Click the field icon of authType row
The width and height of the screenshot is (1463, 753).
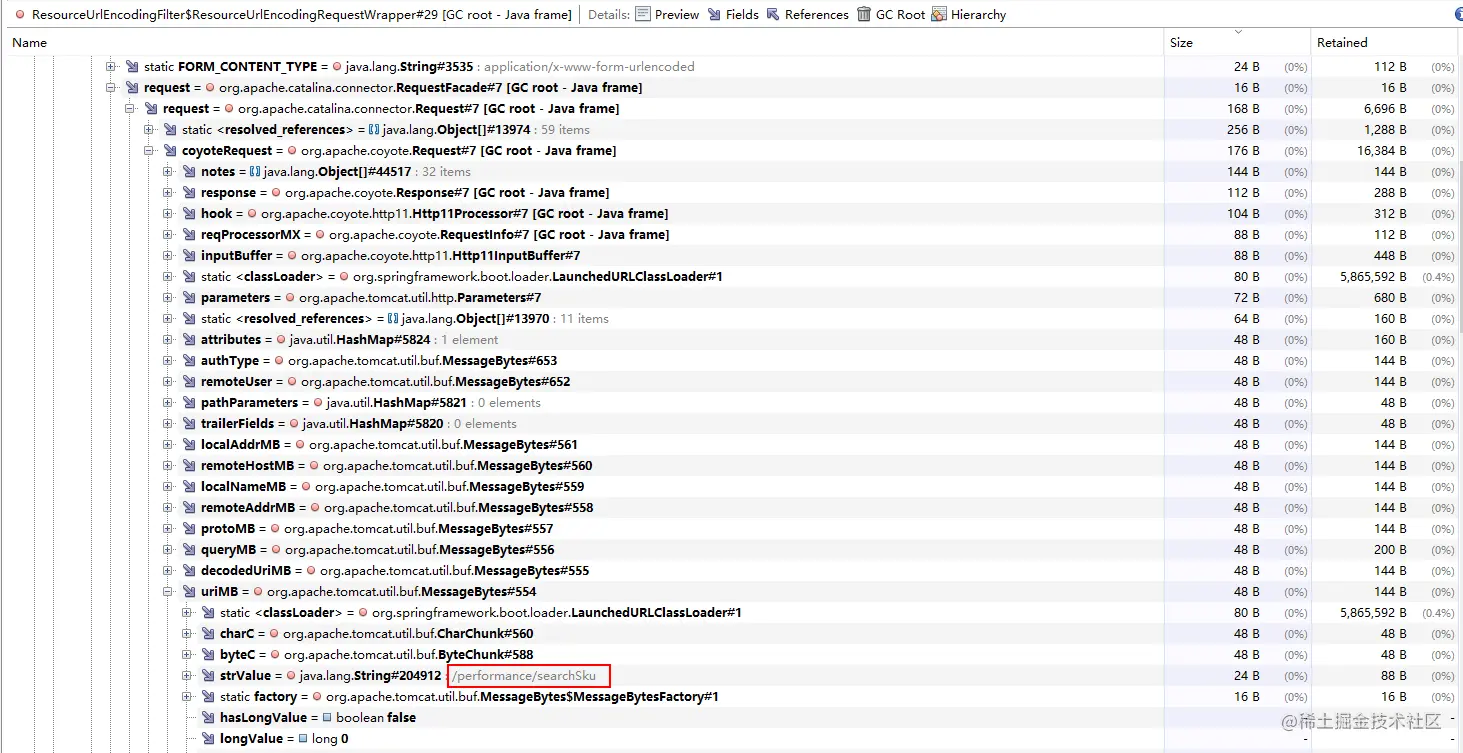click(x=189, y=361)
